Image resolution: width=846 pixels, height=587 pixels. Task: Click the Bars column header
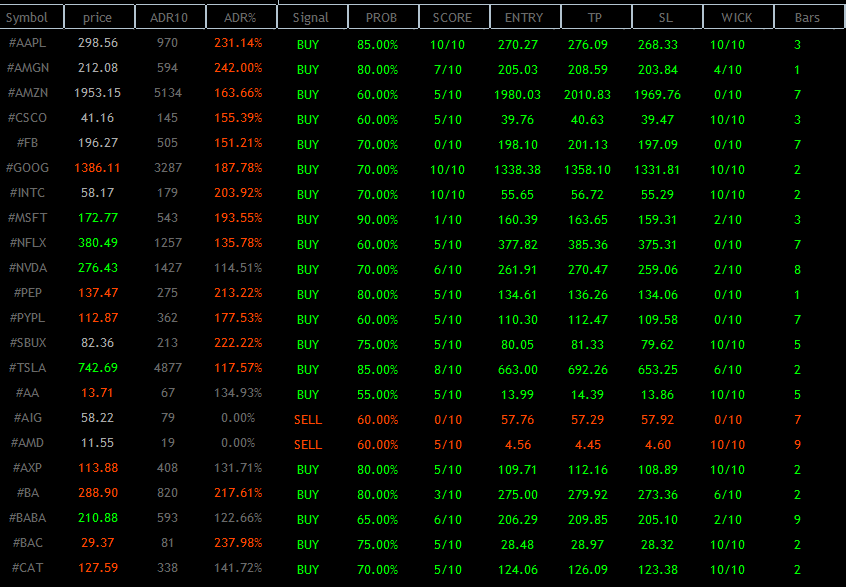coord(809,17)
